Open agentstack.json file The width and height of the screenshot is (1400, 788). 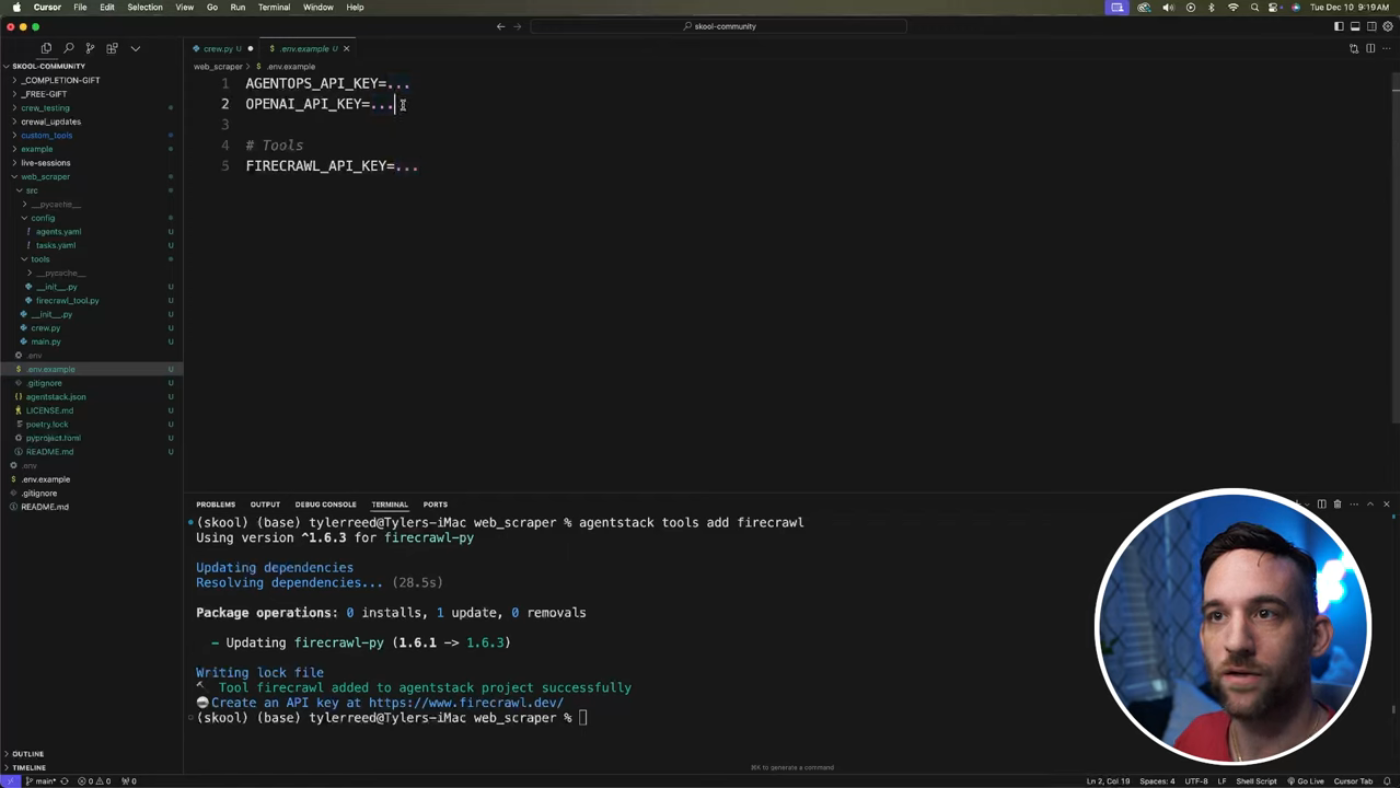coord(55,397)
